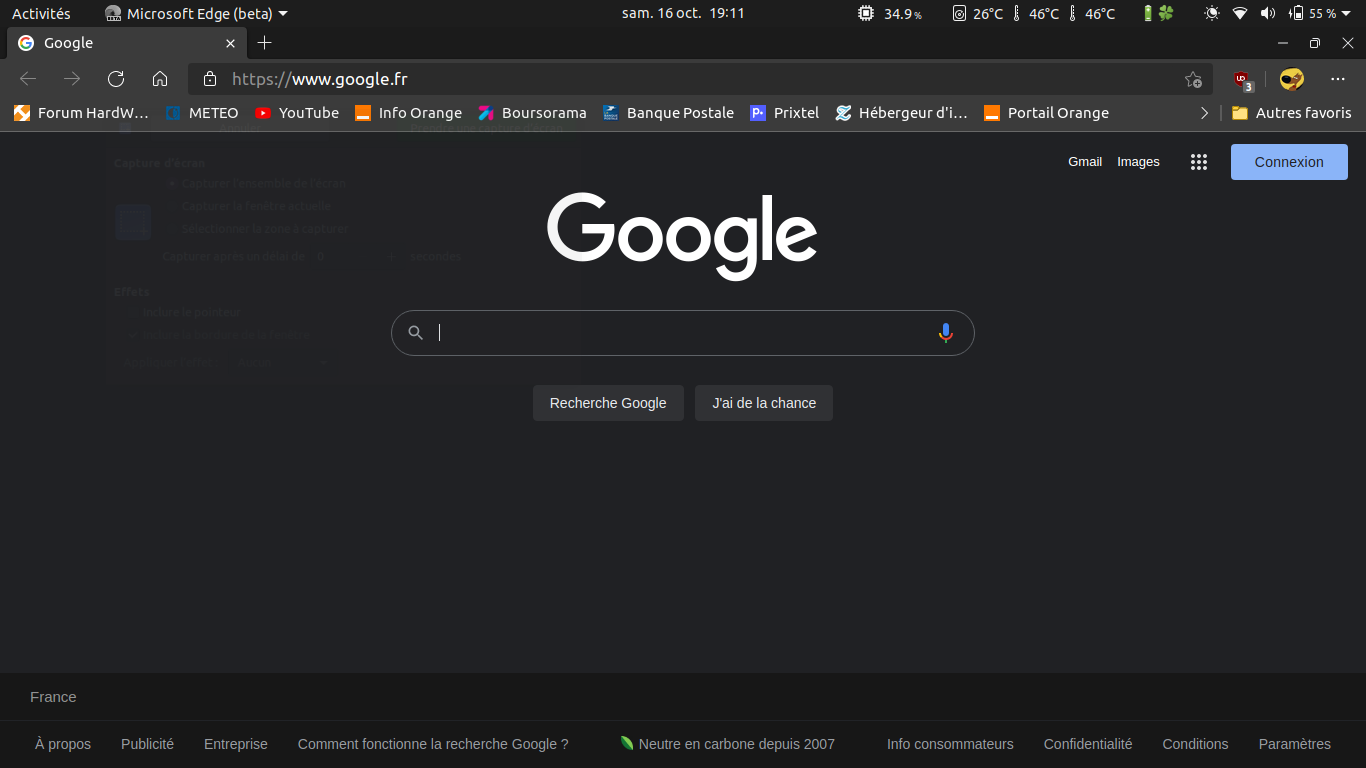The width and height of the screenshot is (1366, 768).
Task: View site information via the lock icon
Action: pos(209,79)
